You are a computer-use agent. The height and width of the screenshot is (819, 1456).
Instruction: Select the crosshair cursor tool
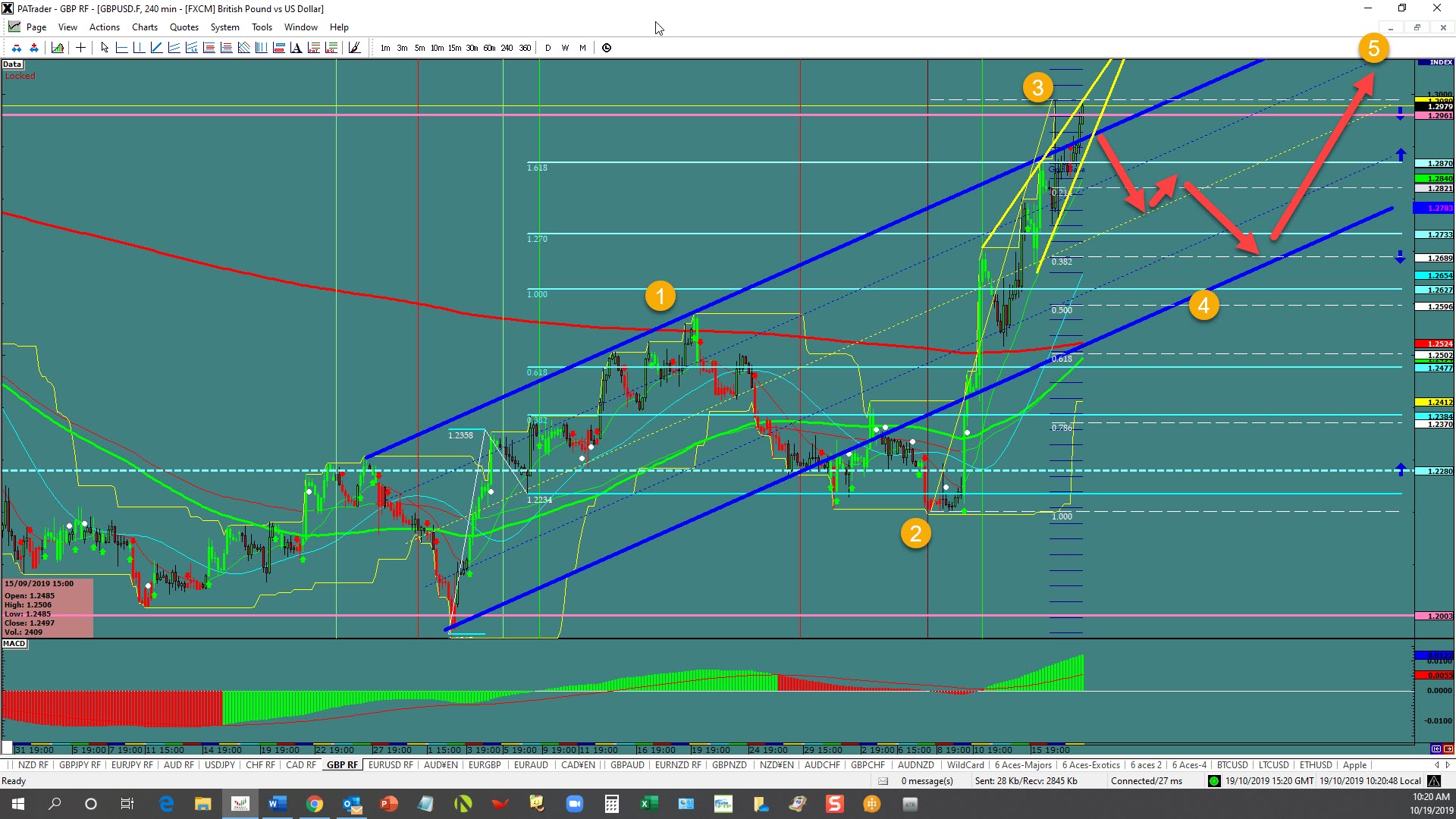click(x=80, y=48)
